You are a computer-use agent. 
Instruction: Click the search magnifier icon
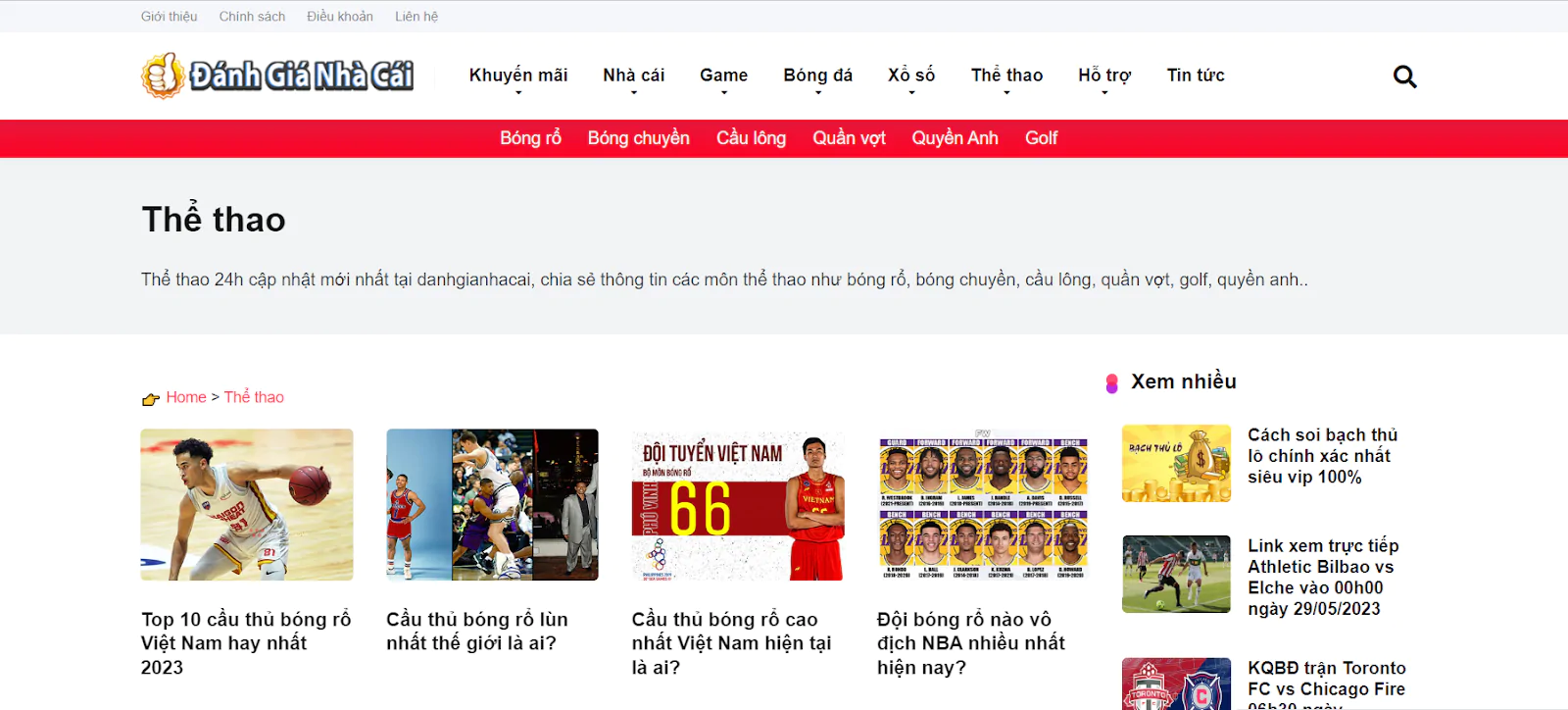pyautogui.click(x=1404, y=76)
